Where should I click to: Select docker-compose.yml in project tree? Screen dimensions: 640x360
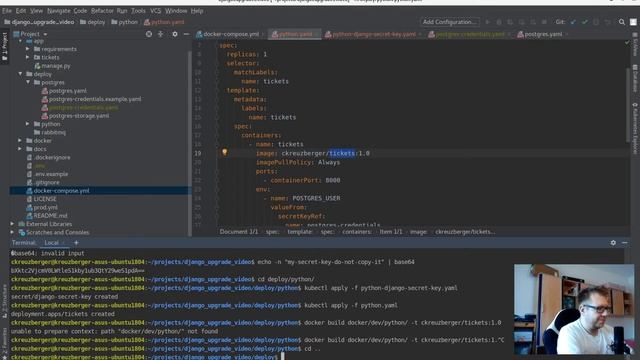click(58, 191)
